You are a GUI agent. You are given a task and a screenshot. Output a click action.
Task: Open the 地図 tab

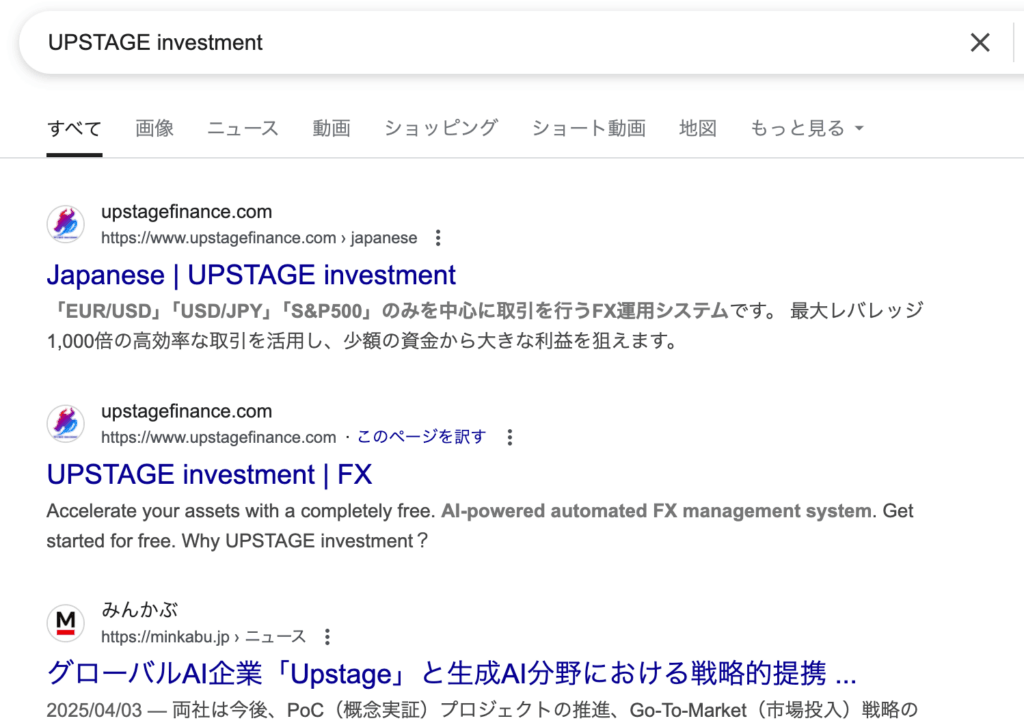coord(697,128)
